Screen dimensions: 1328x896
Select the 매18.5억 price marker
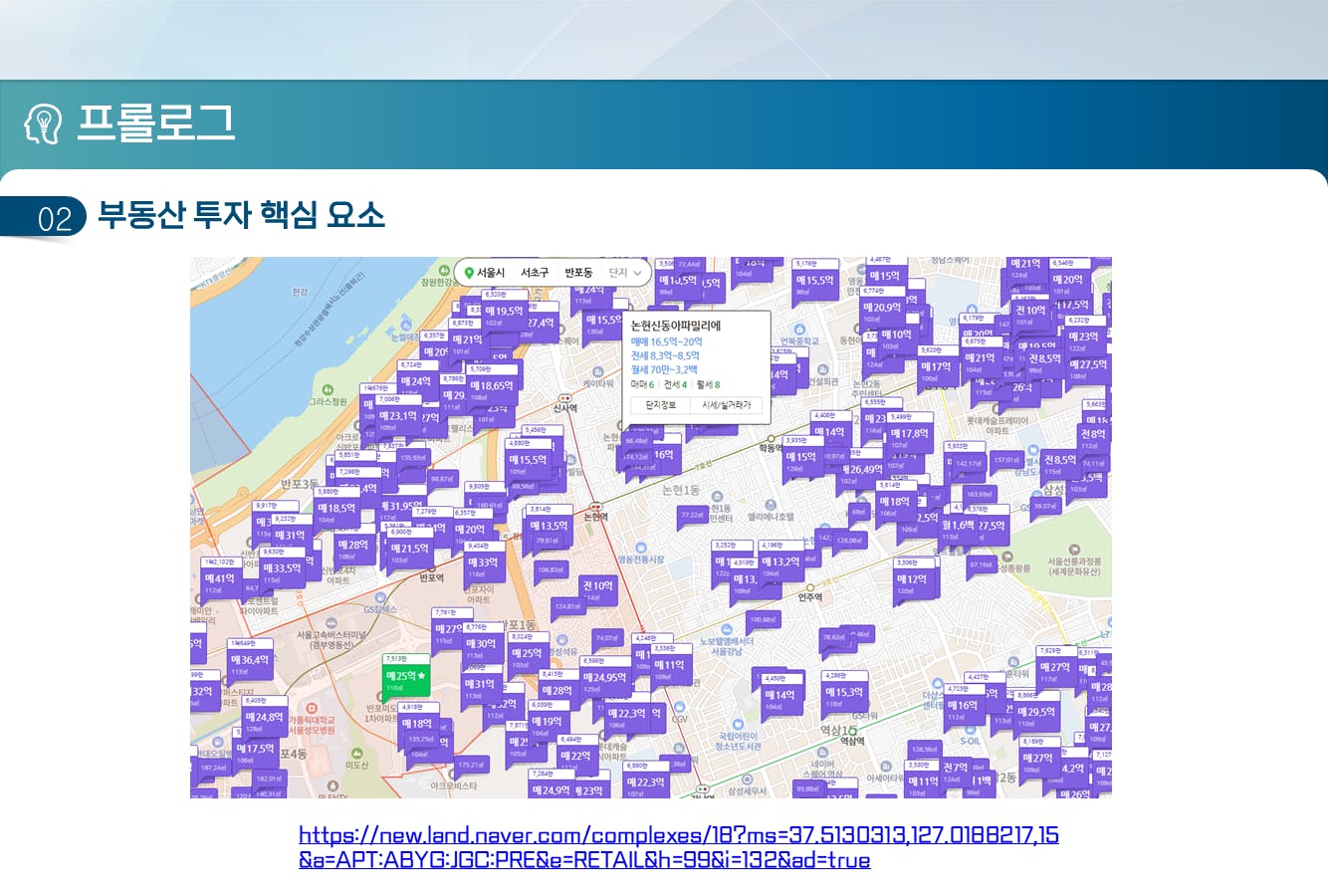(336, 510)
